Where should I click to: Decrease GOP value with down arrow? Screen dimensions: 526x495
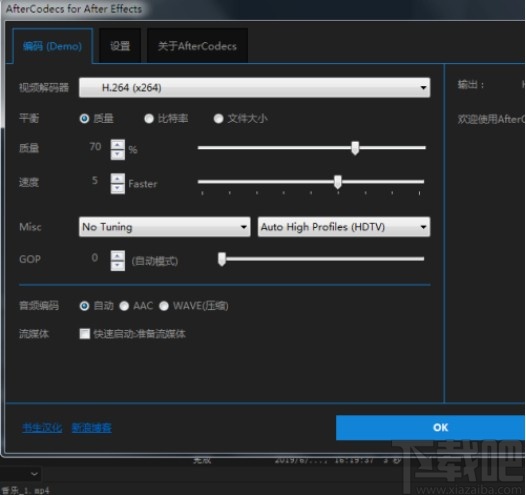click(x=118, y=266)
